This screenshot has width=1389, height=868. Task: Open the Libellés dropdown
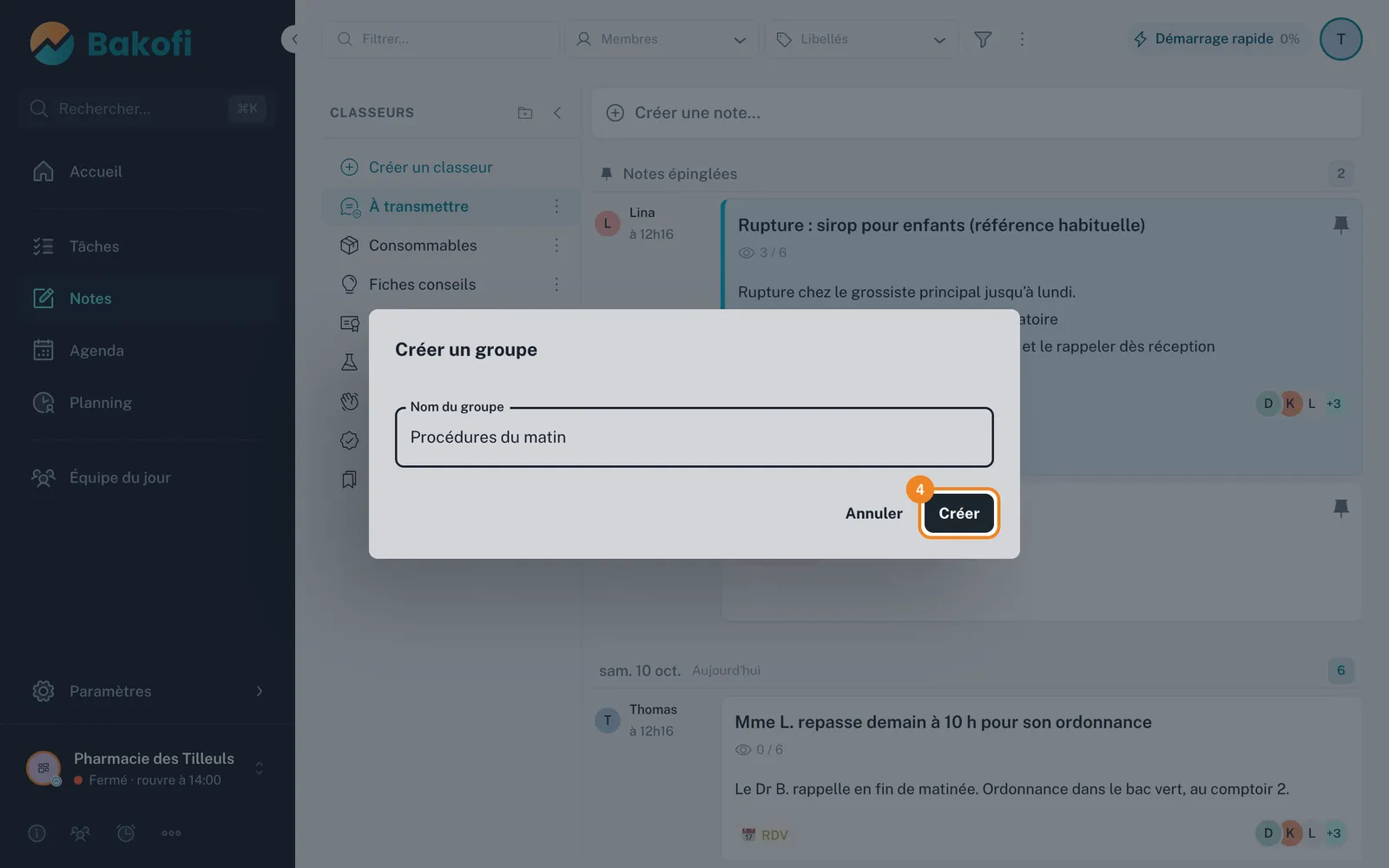[861, 39]
